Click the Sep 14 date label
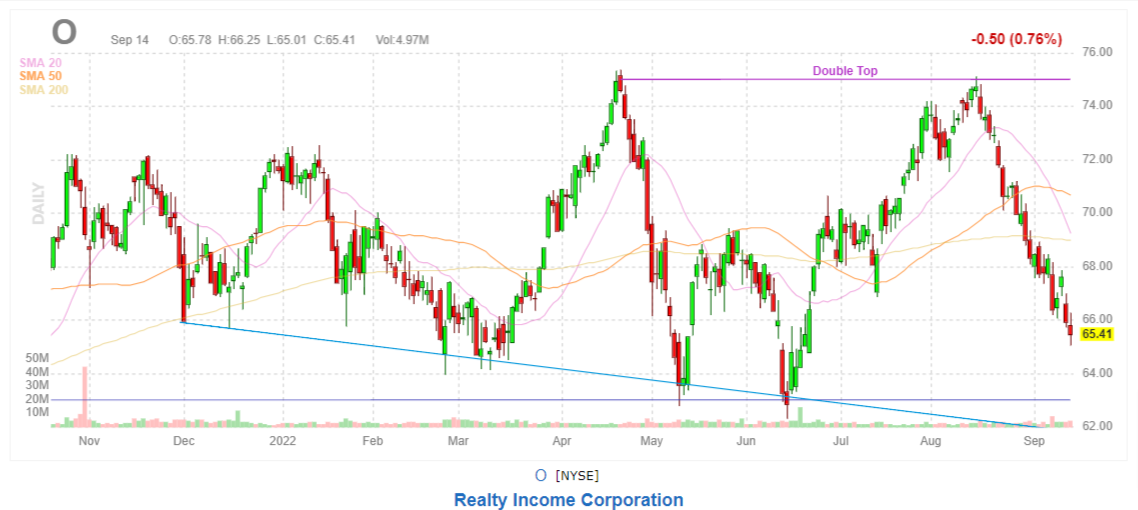 coord(129,40)
